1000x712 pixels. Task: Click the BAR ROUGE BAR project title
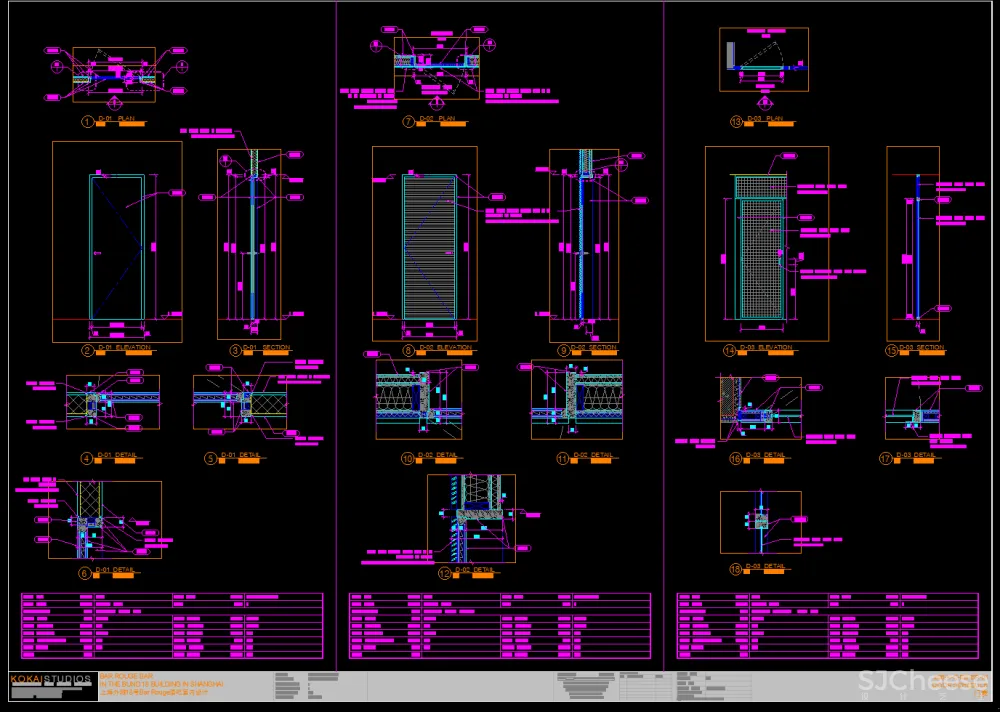[127, 676]
